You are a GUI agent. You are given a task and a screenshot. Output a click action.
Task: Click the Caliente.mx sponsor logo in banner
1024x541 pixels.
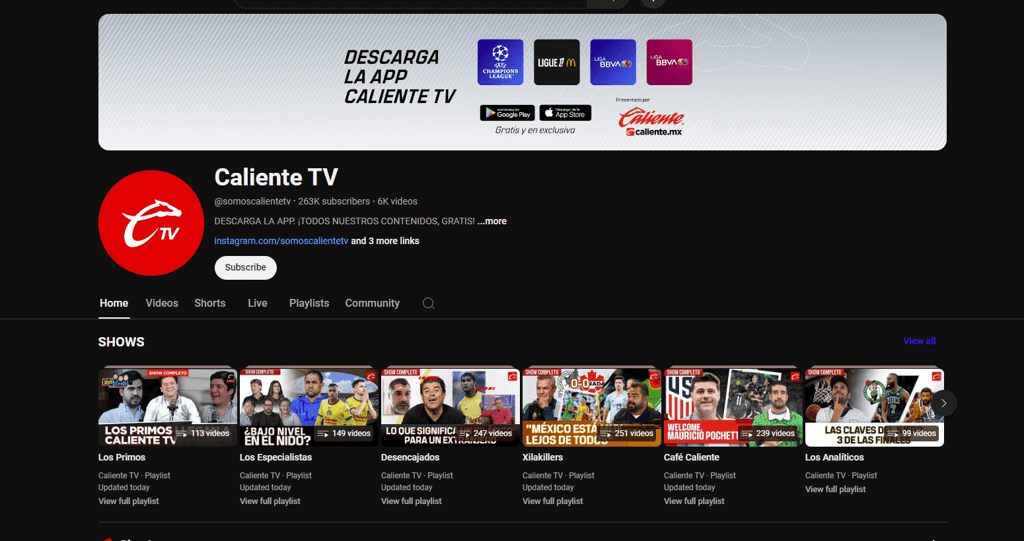tap(651, 122)
